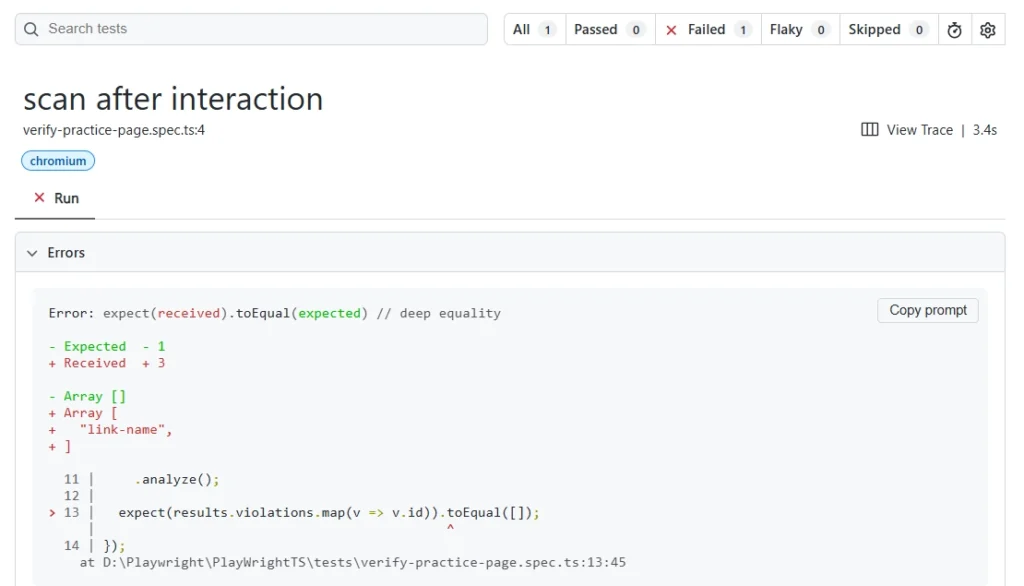Click the search magnifier icon
The height and width of the screenshot is (586, 1024).
pos(31,29)
